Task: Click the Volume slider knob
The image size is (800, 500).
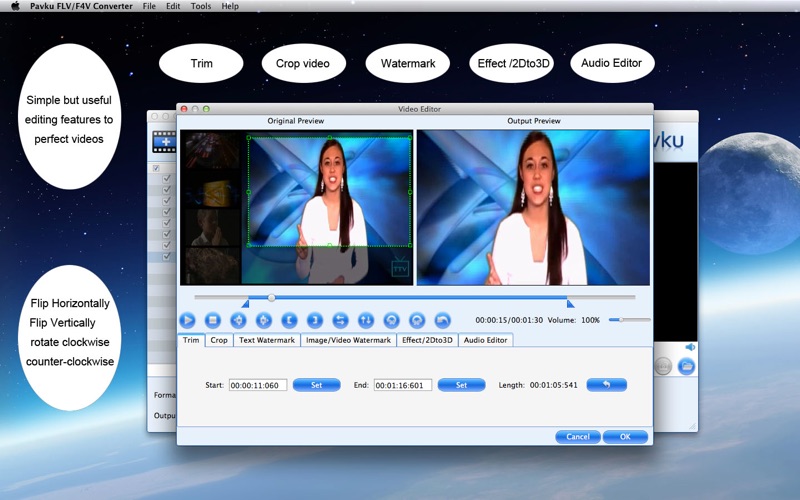Action: [x=620, y=320]
